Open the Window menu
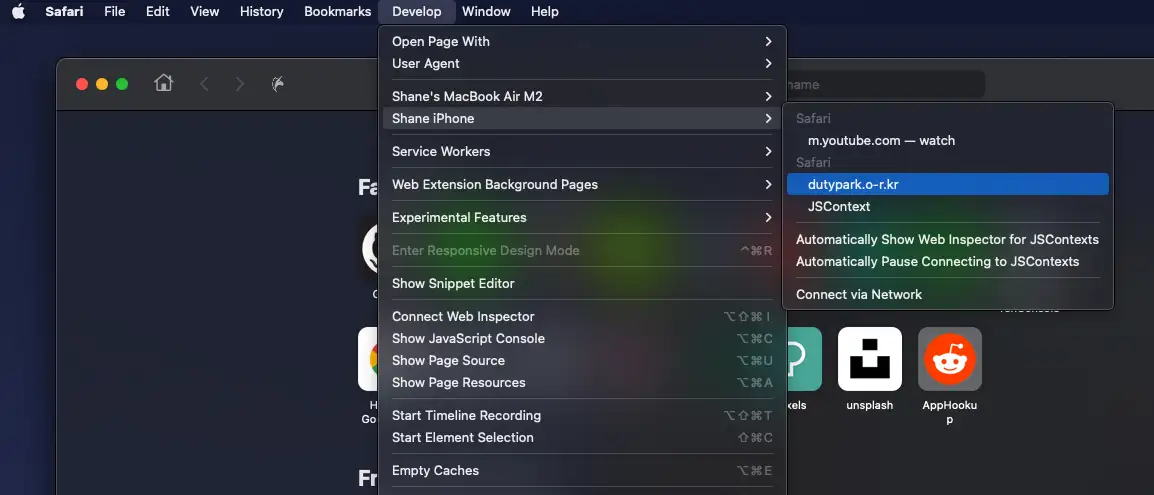Viewport: 1154px width, 495px height. click(x=486, y=11)
